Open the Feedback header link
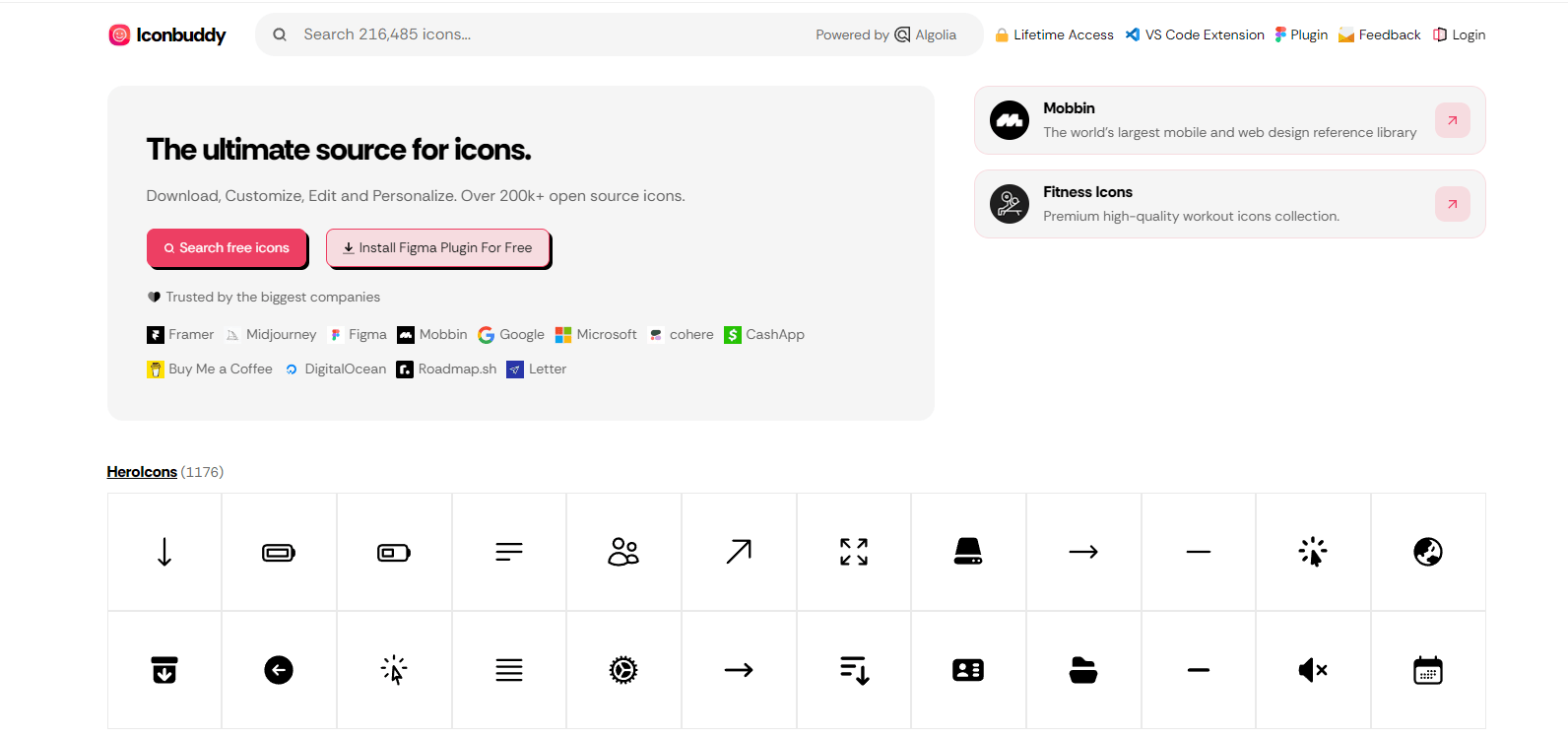 (x=1379, y=34)
